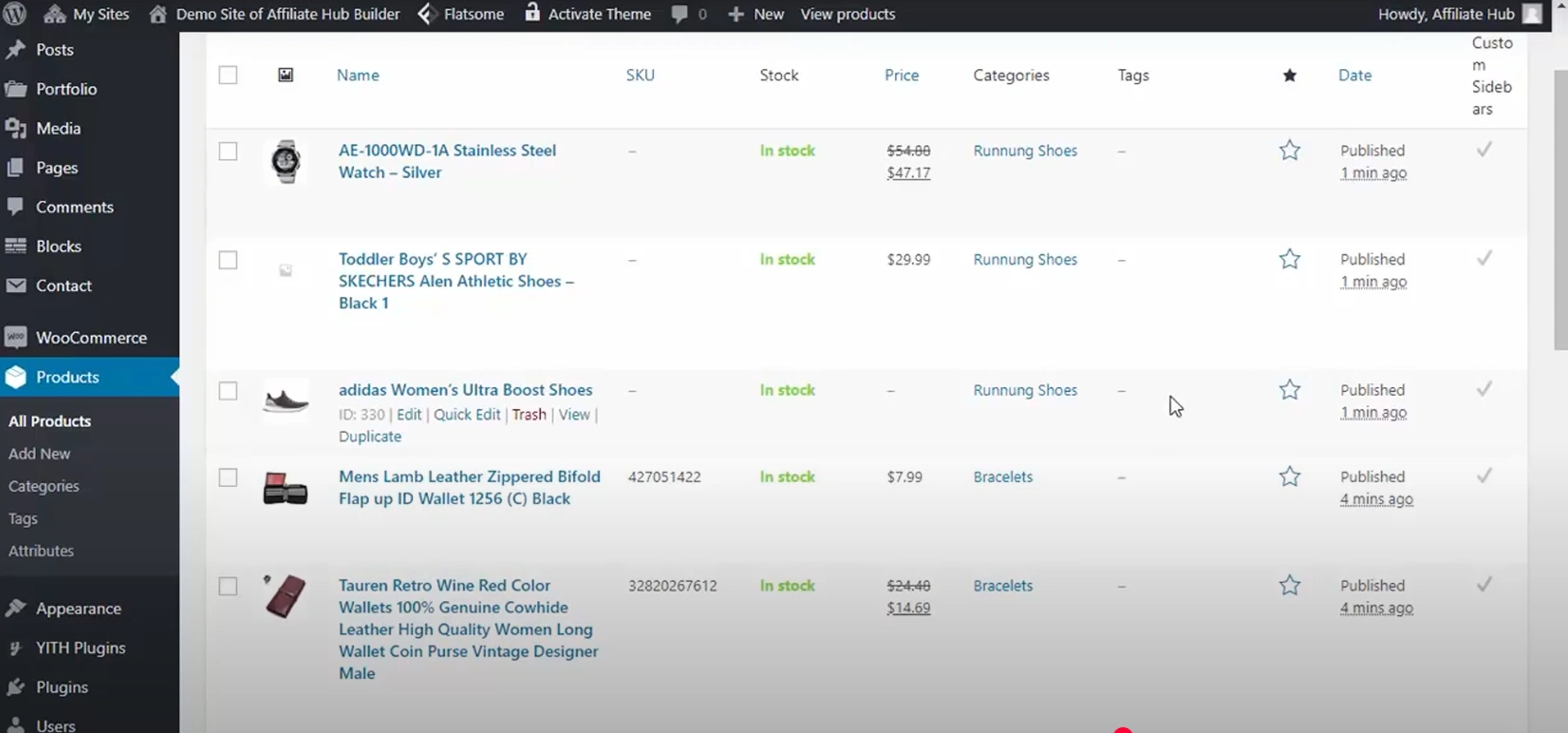1568x733 pixels.
Task: Check the AE-1000WD-1A watch row checkbox
Action: pyautogui.click(x=228, y=151)
